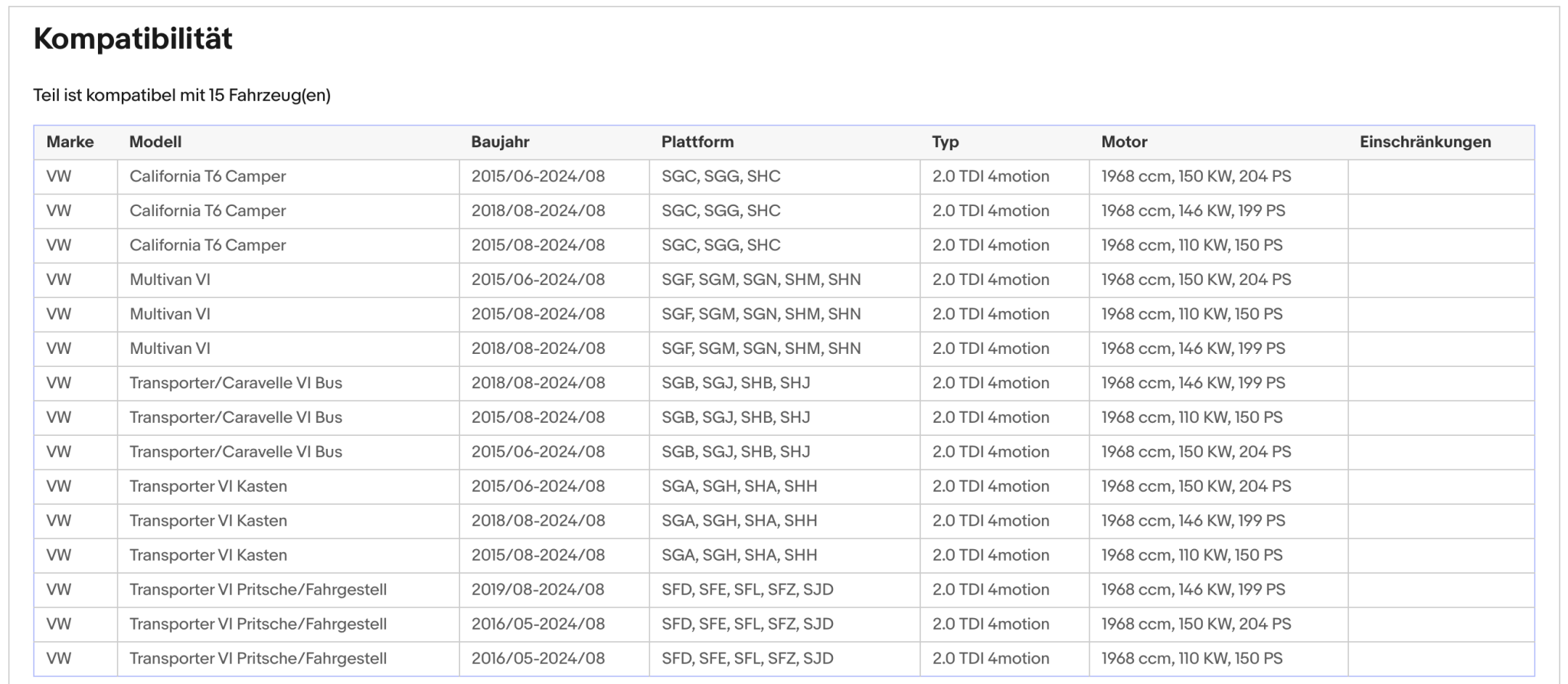Click 'SGC, SGG, SHC' in California 204 PS row
The image size is (1568, 684).
(721, 176)
